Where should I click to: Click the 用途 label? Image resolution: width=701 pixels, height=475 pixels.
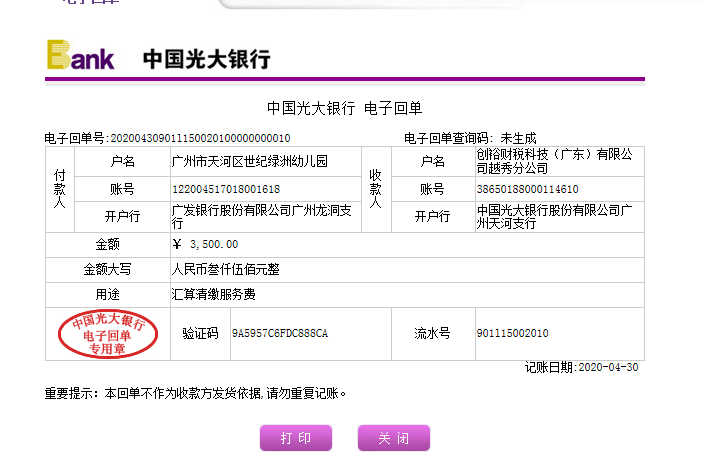107,294
